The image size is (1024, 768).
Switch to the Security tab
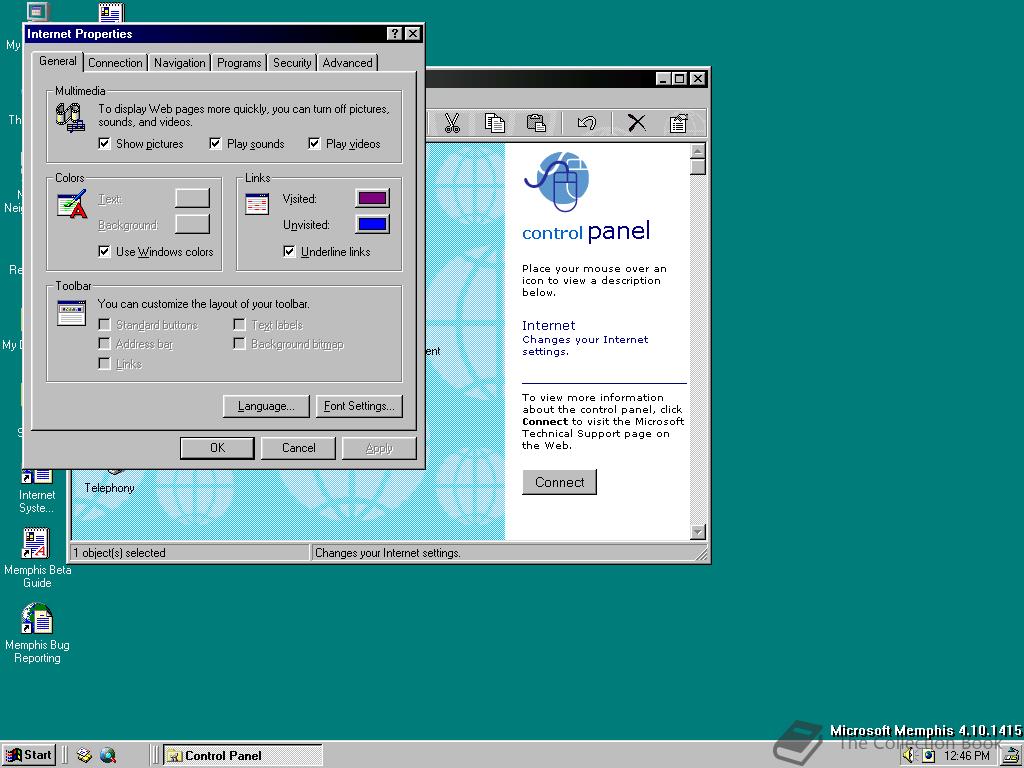pos(292,63)
